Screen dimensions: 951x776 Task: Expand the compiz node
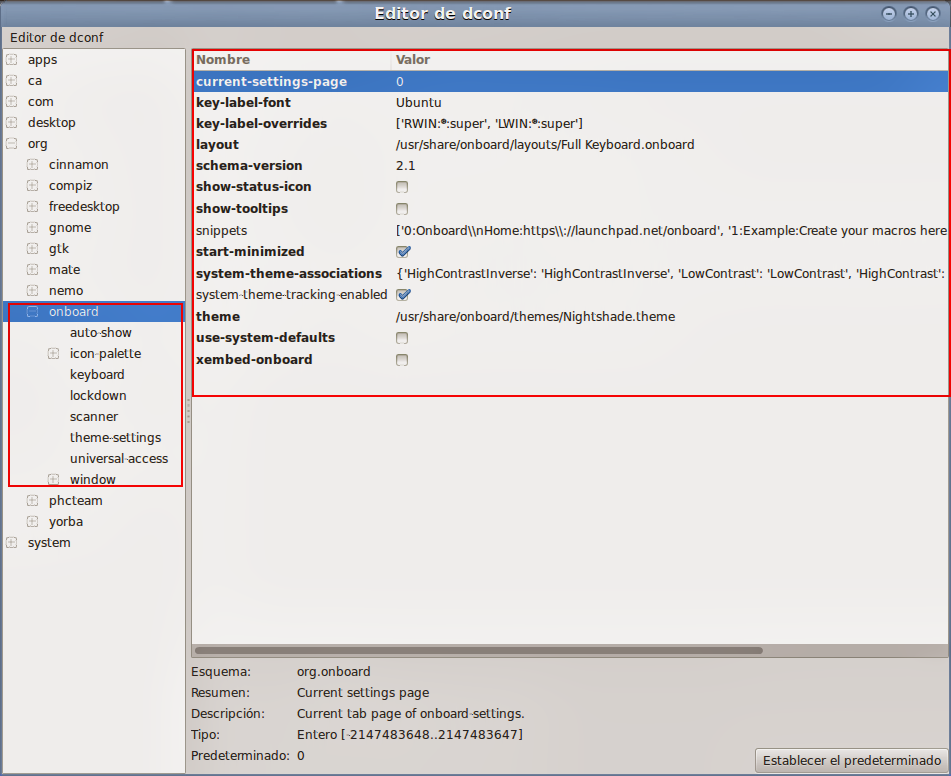pos(33,186)
